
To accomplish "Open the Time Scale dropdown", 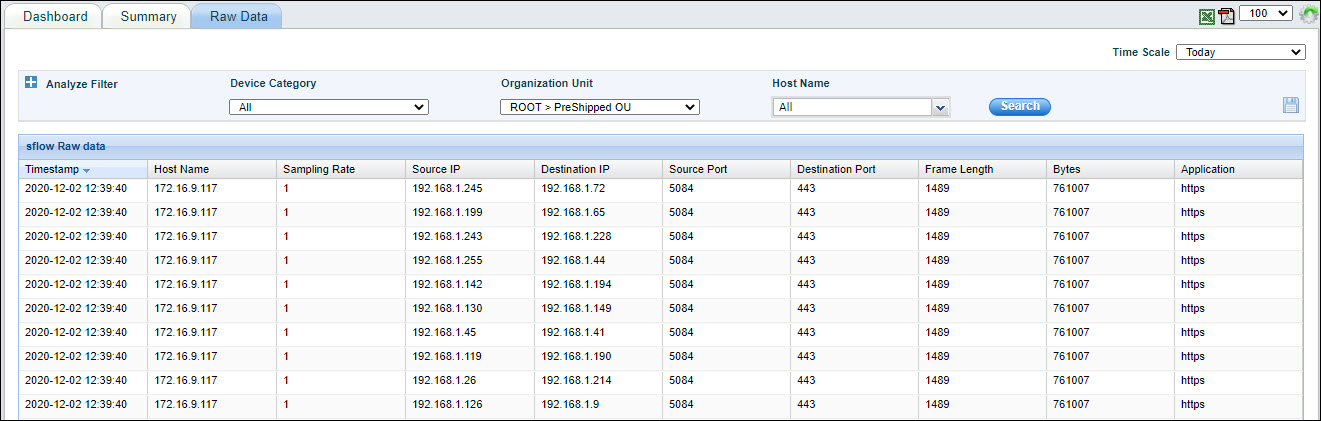I will (x=1240, y=52).
